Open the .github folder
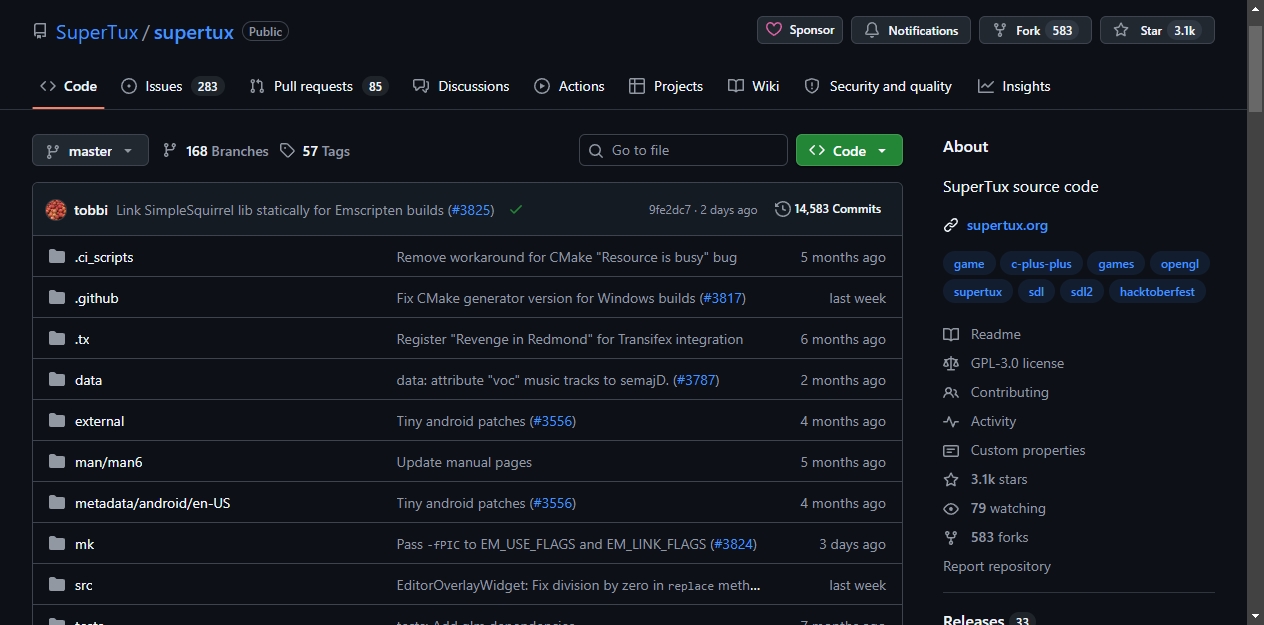1264x625 pixels. pos(97,298)
